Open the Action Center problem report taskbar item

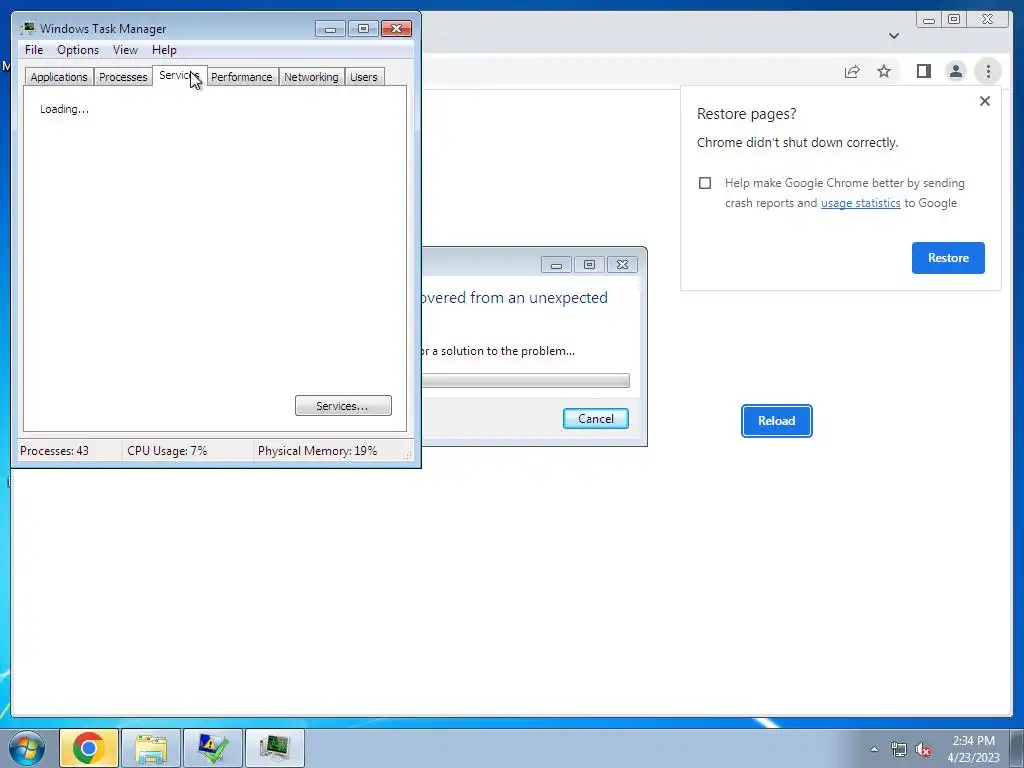click(213, 748)
